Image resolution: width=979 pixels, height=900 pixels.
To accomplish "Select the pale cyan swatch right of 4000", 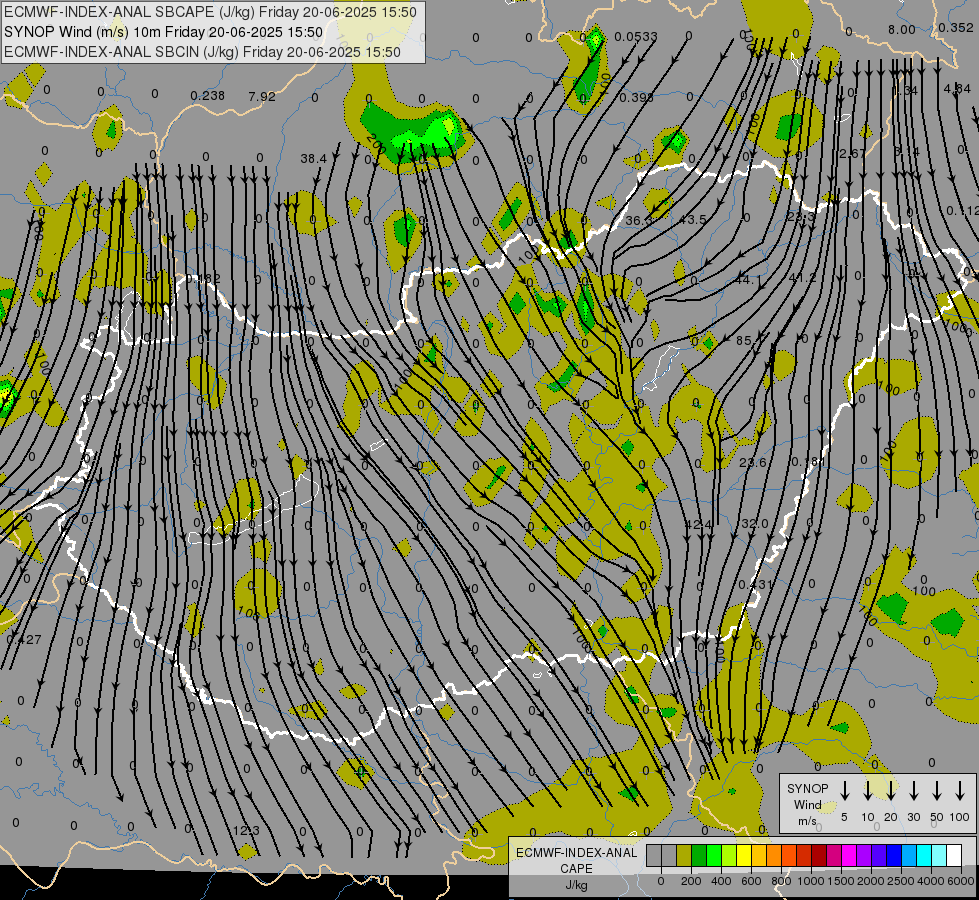I will (x=938, y=856).
